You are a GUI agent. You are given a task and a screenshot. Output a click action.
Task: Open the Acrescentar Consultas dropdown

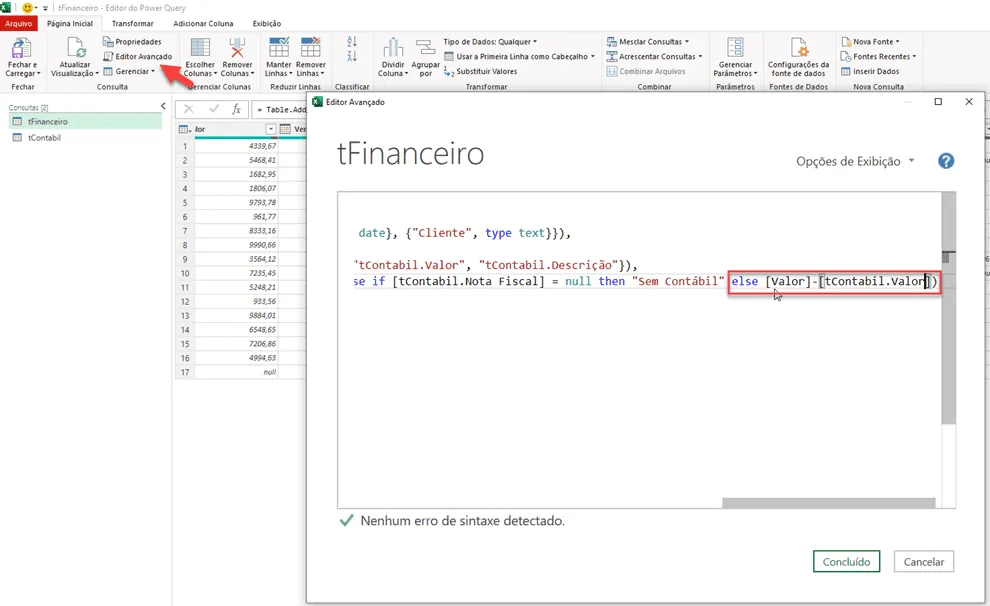[x=654, y=56]
